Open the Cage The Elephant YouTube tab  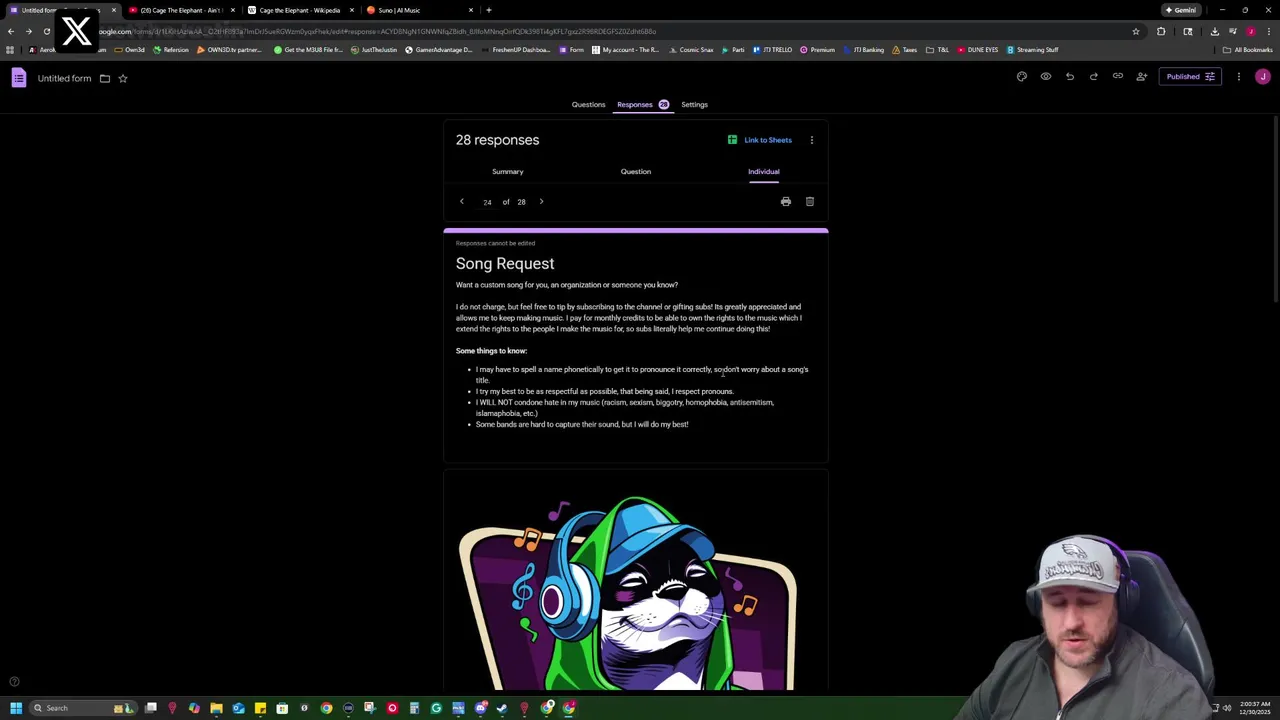point(181,10)
